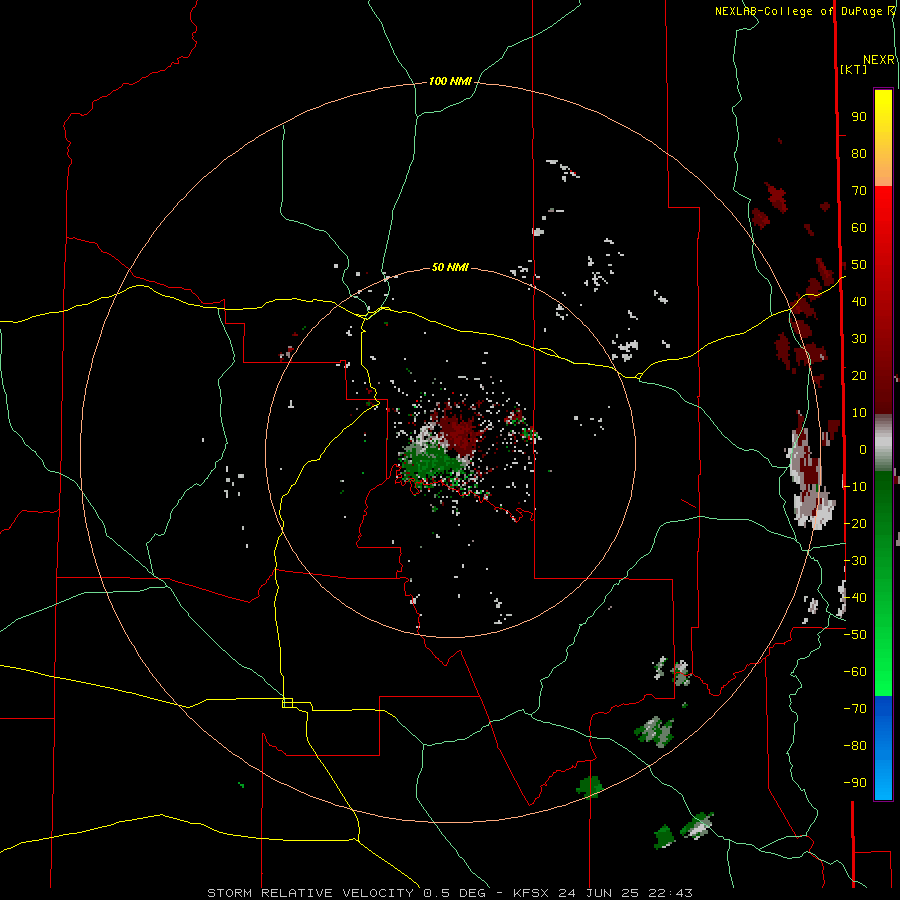Screen dimensions: 900x900
Task: Click the positive "80" scale value
Action: pos(859,154)
